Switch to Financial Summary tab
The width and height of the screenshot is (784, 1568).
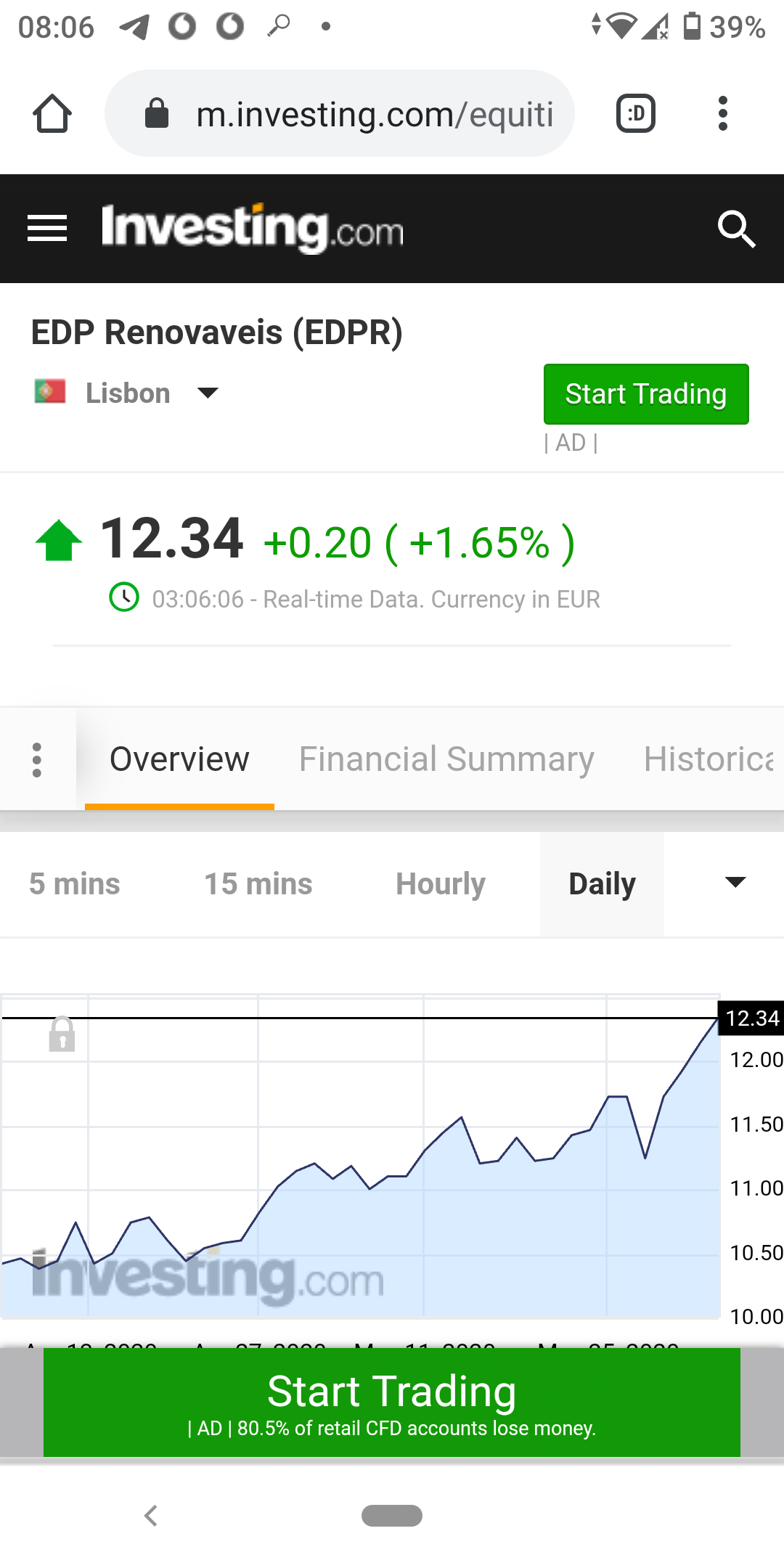click(446, 759)
